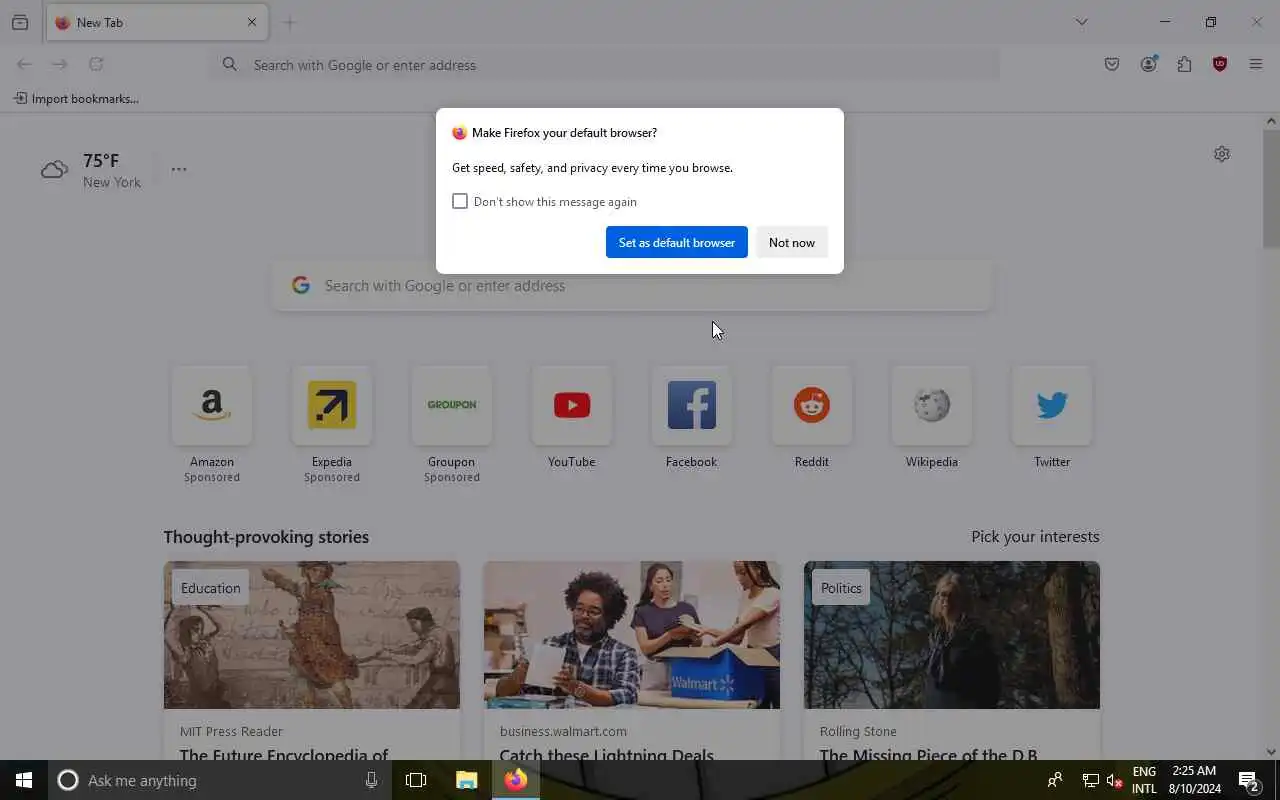Go forward one page
The image size is (1280, 800).
[x=60, y=64]
